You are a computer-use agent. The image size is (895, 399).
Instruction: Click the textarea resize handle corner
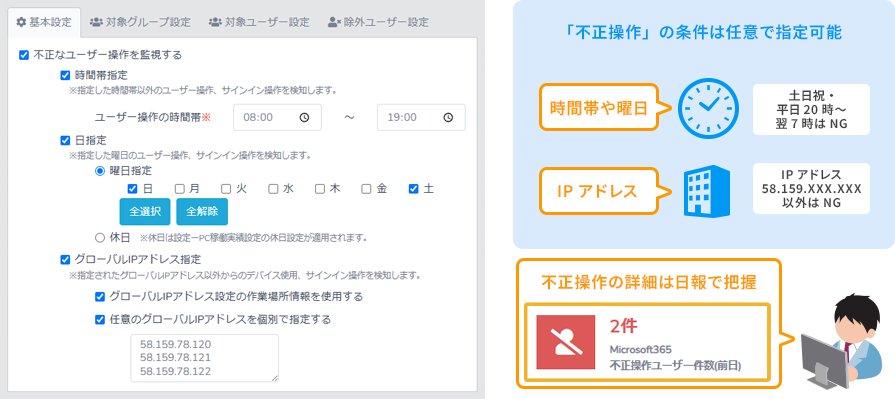click(x=275, y=377)
